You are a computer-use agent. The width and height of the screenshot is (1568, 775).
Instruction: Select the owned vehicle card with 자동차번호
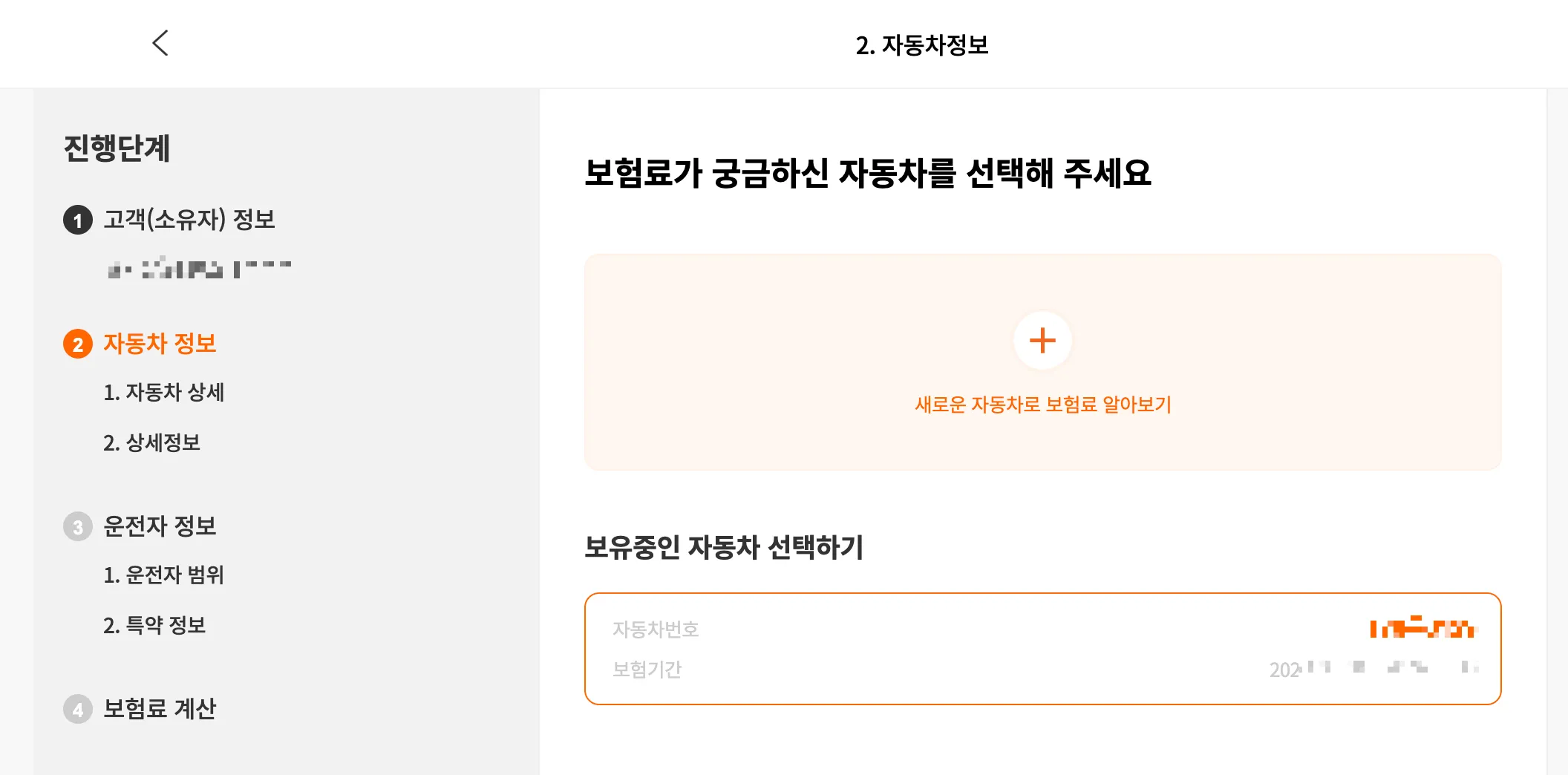tap(1042, 648)
